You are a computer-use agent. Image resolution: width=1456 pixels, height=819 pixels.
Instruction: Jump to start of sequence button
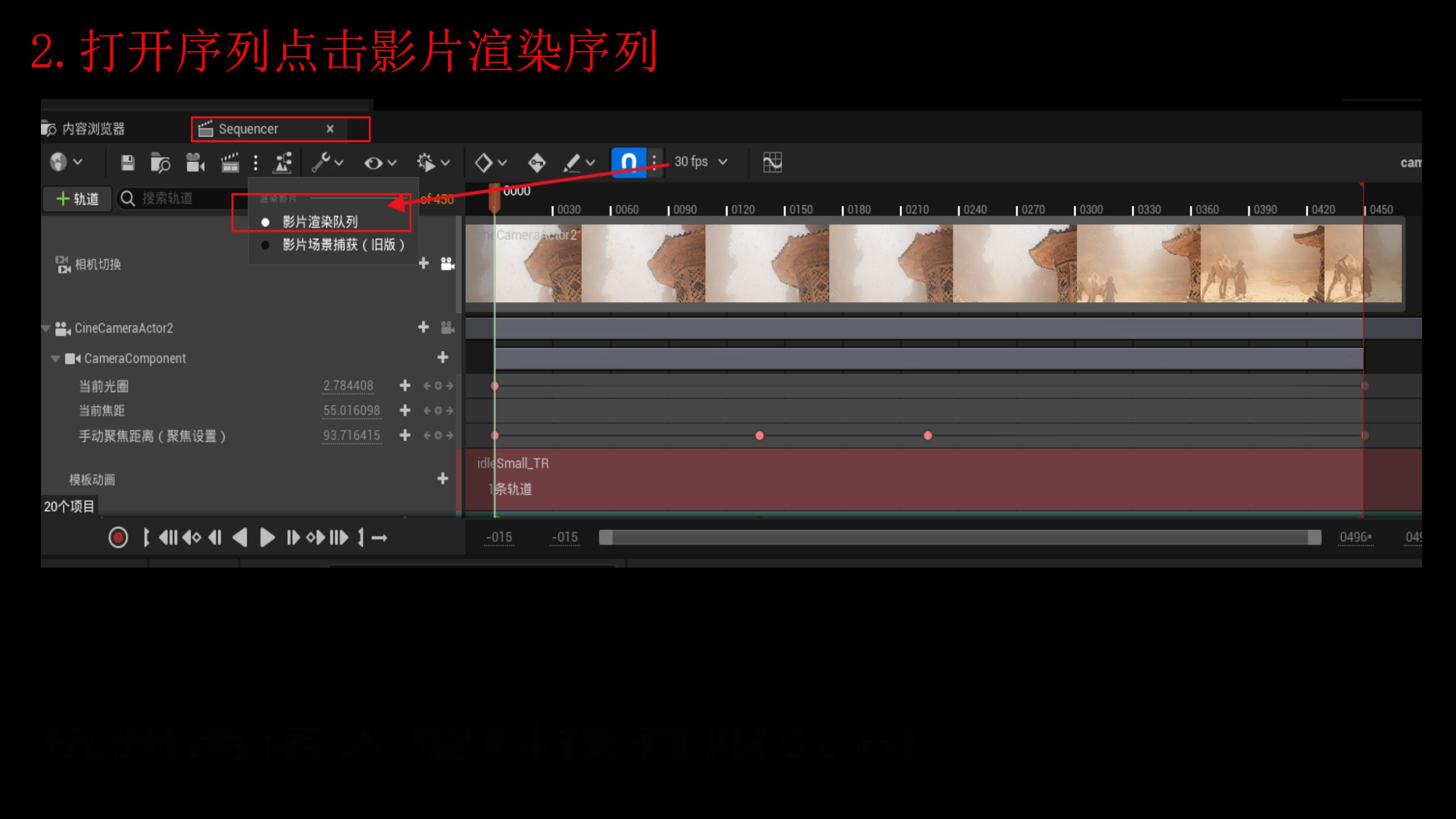tap(168, 537)
